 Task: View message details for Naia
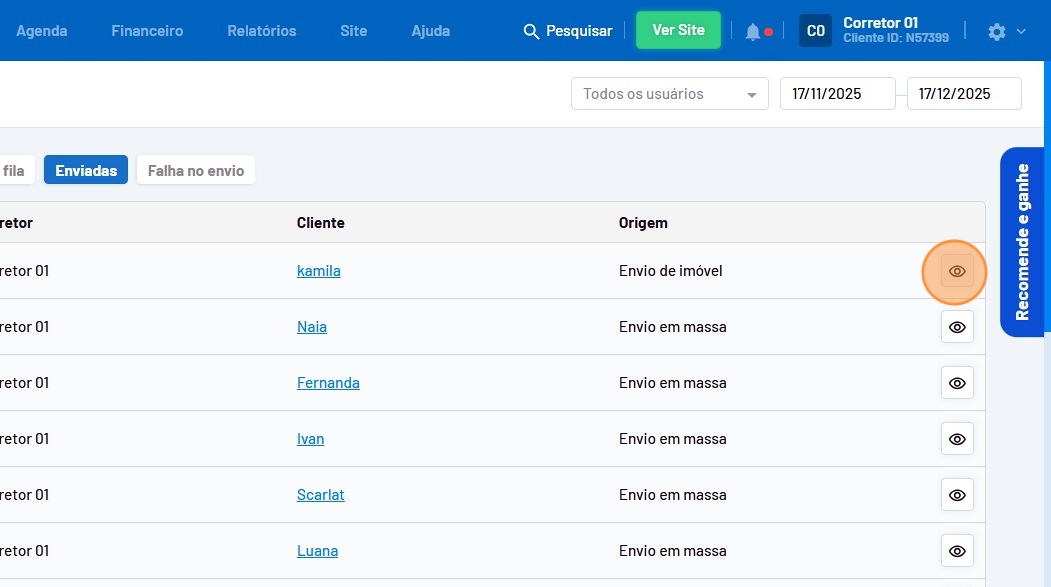coord(957,327)
